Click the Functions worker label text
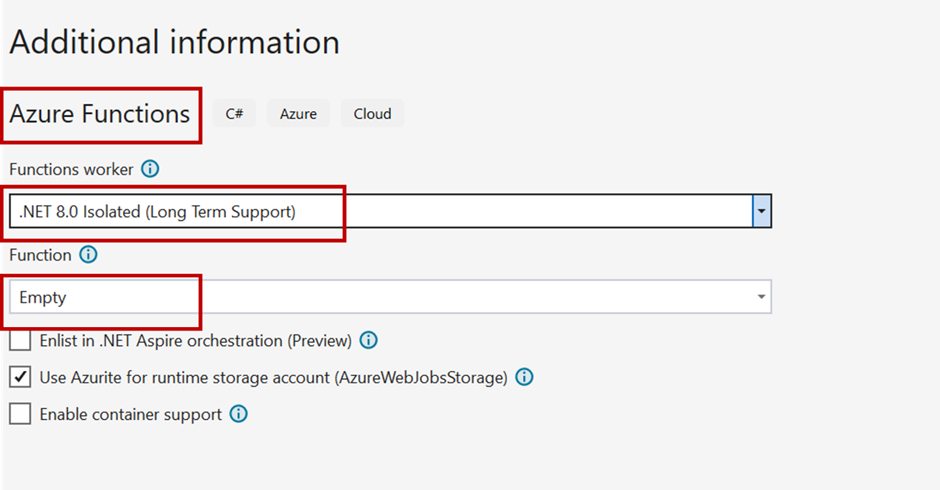Viewport: 940px width, 490px height. (x=71, y=170)
